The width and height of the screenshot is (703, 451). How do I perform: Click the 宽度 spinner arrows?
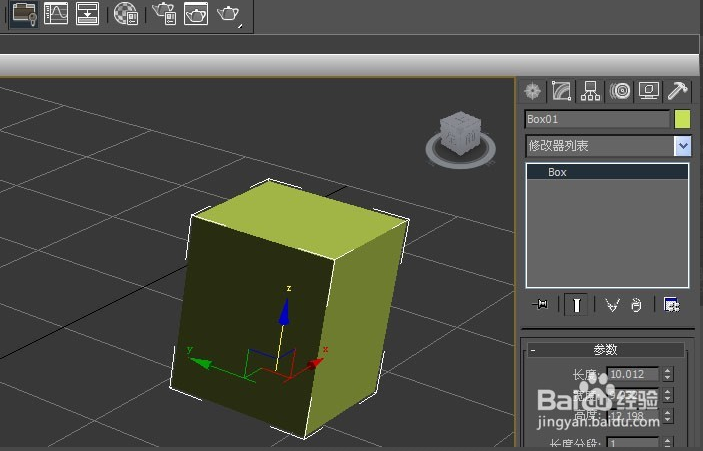[x=668, y=395]
